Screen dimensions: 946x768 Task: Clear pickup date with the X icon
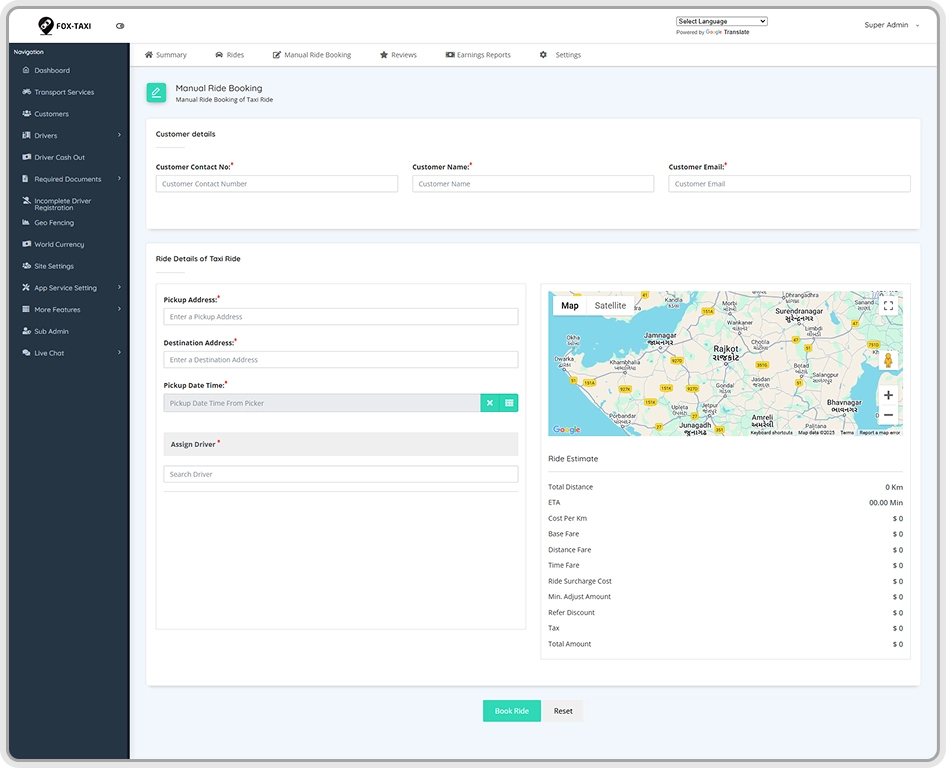click(490, 403)
